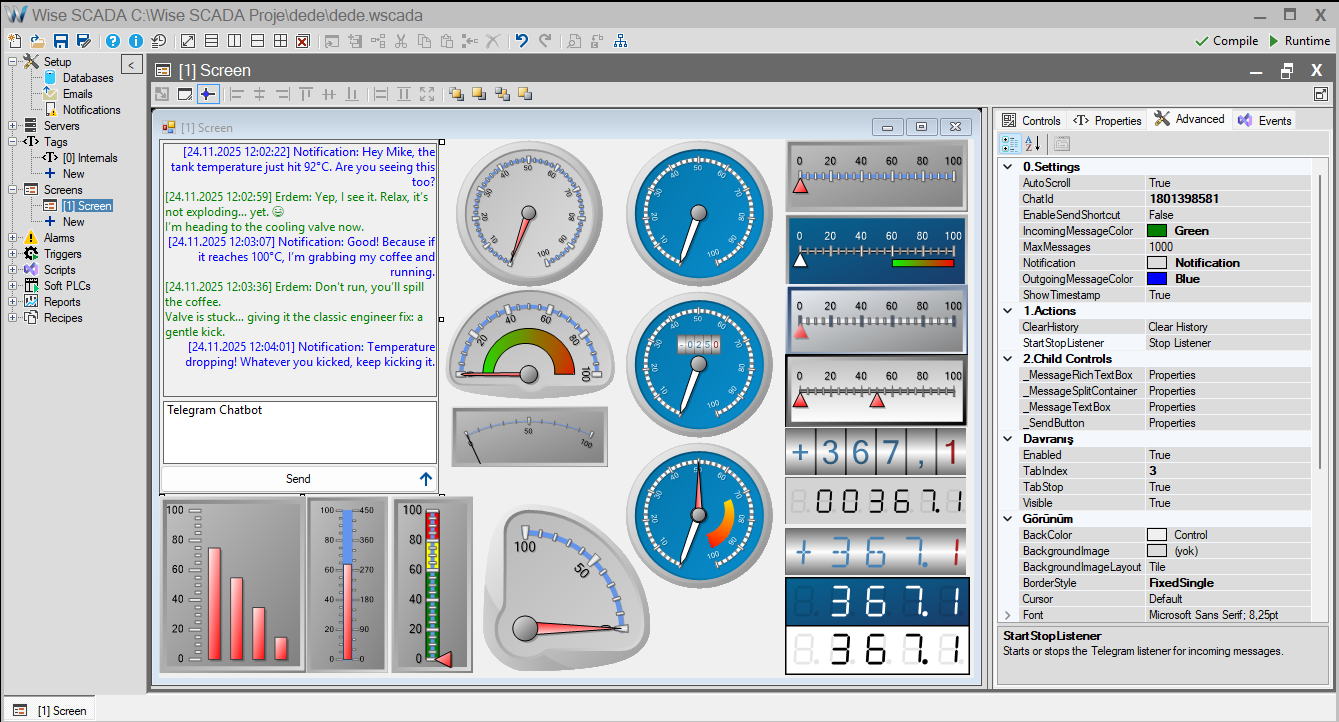Open the Help question mark icon
Screen dimensions: 1339x722
pyautogui.click(x=113, y=41)
